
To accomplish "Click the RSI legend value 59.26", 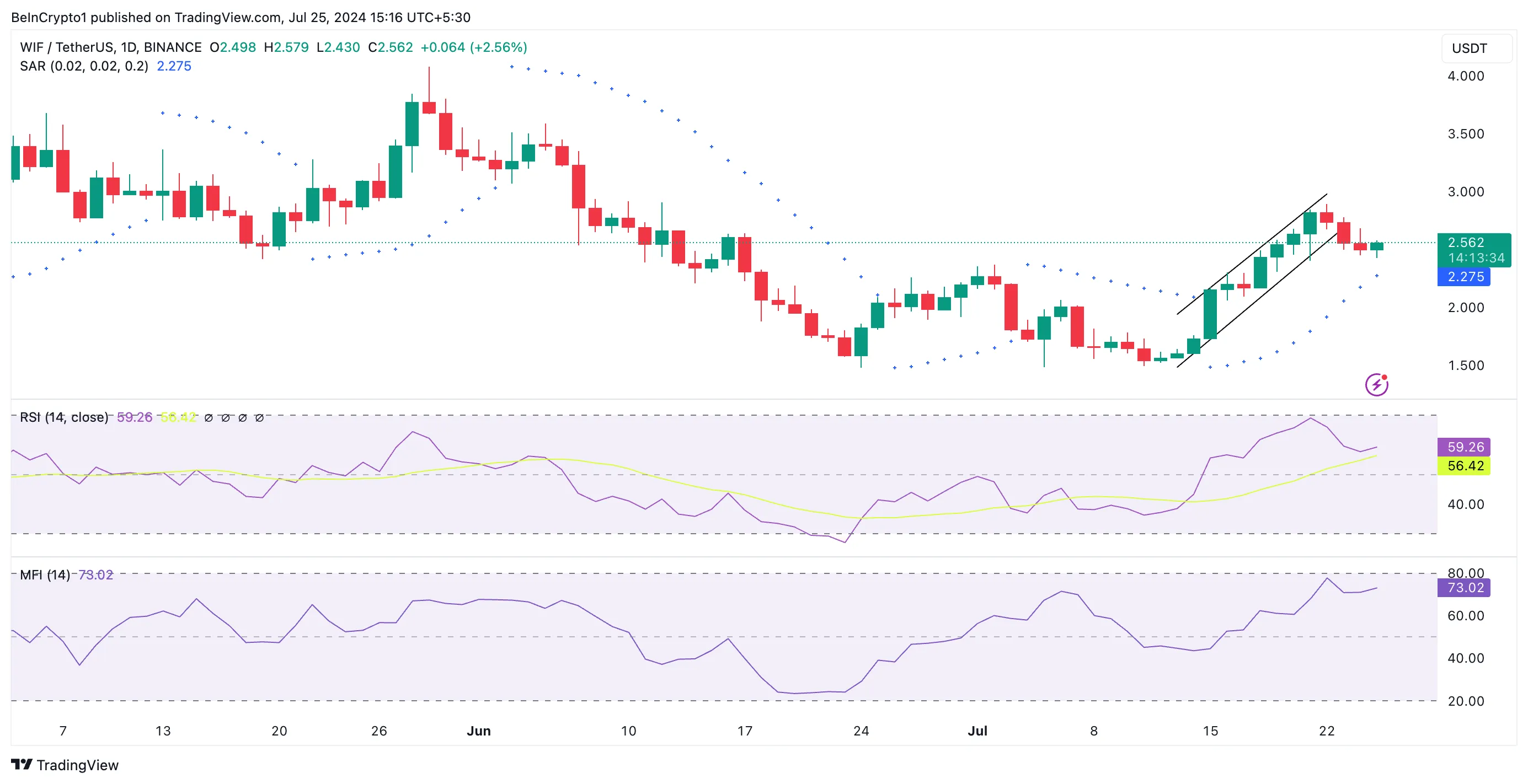I will pyautogui.click(x=135, y=417).
